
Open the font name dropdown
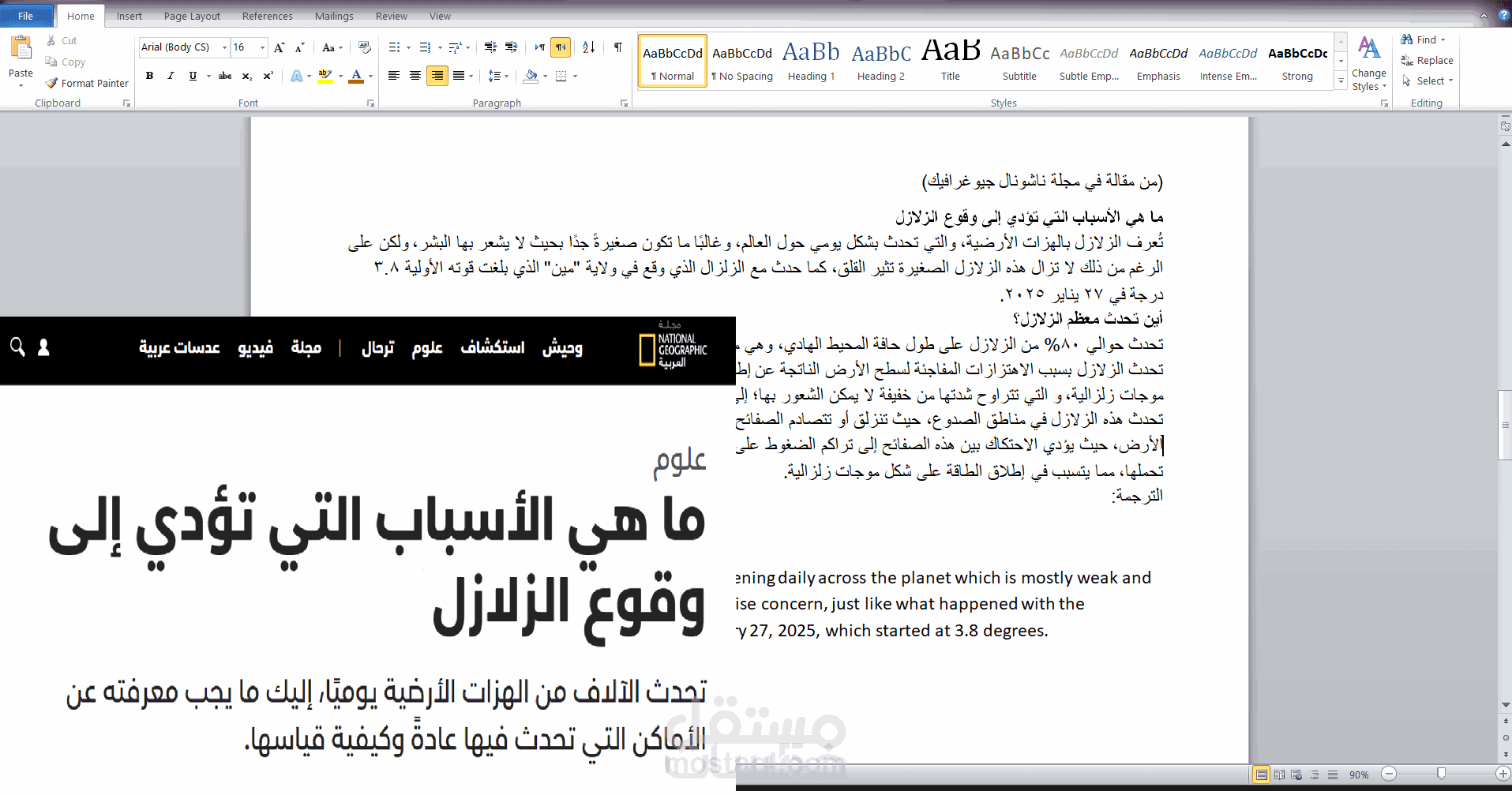click(224, 47)
